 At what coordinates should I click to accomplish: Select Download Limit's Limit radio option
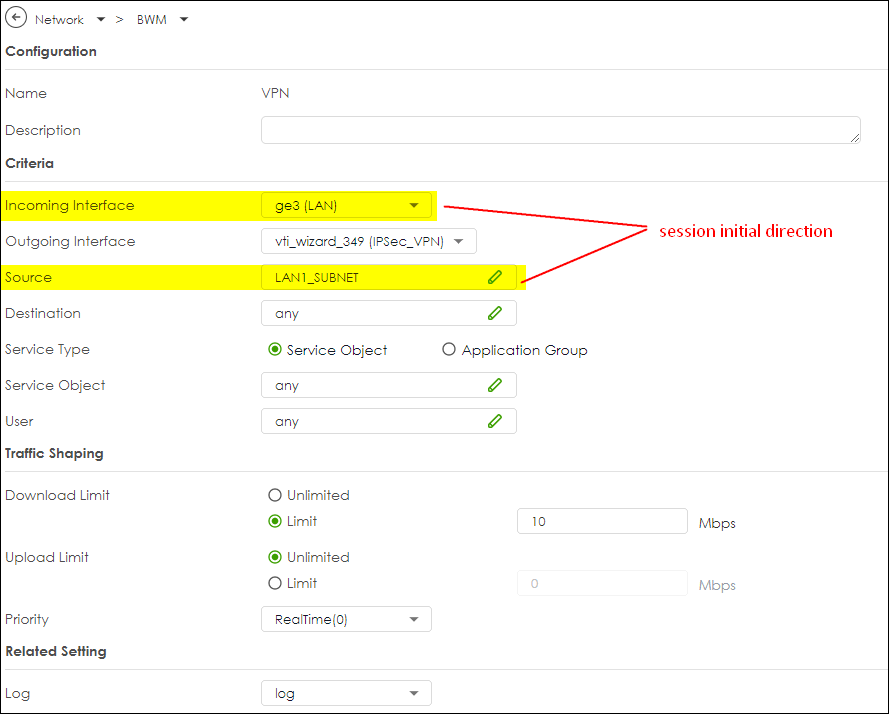pyautogui.click(x=275, y=521)
